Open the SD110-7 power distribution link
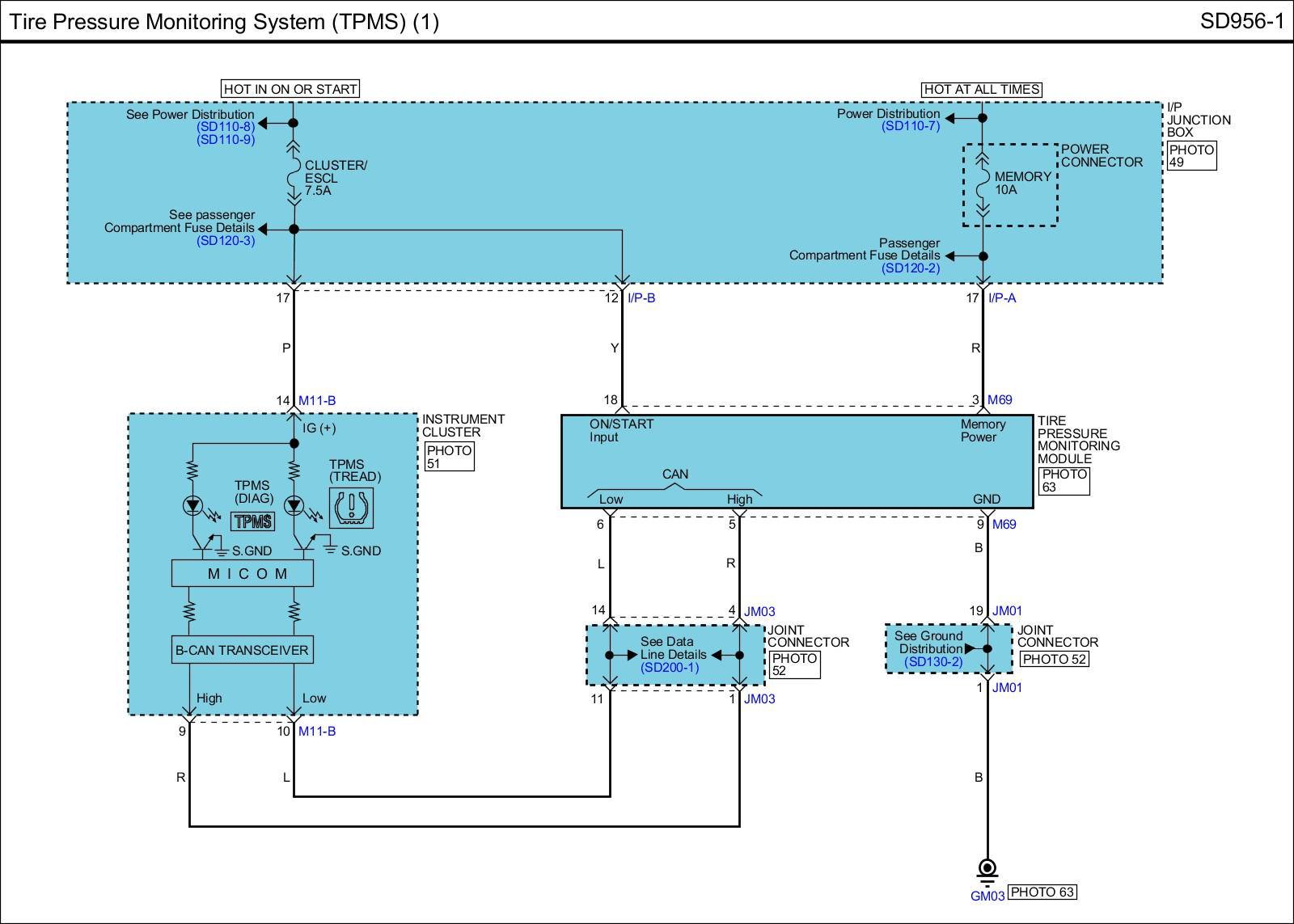Viewport: 1294px width, 924px height. pyautogui.click(x=911, y=126)
